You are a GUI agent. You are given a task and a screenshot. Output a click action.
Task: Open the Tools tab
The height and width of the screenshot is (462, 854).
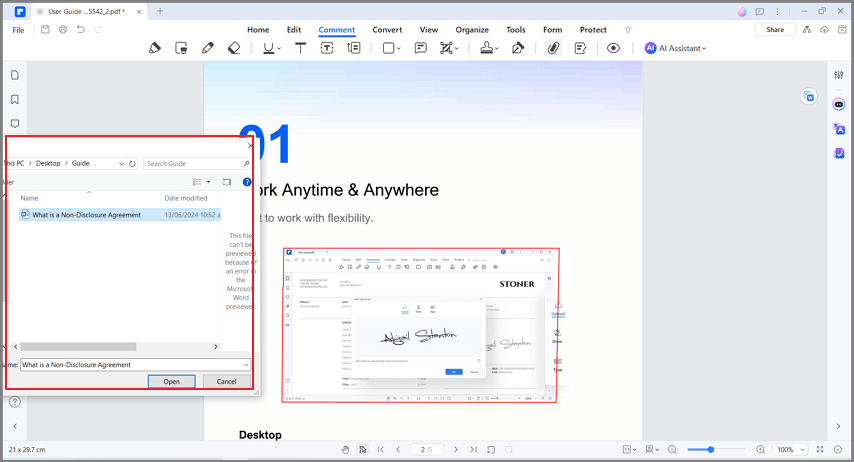tap(516, 30)
